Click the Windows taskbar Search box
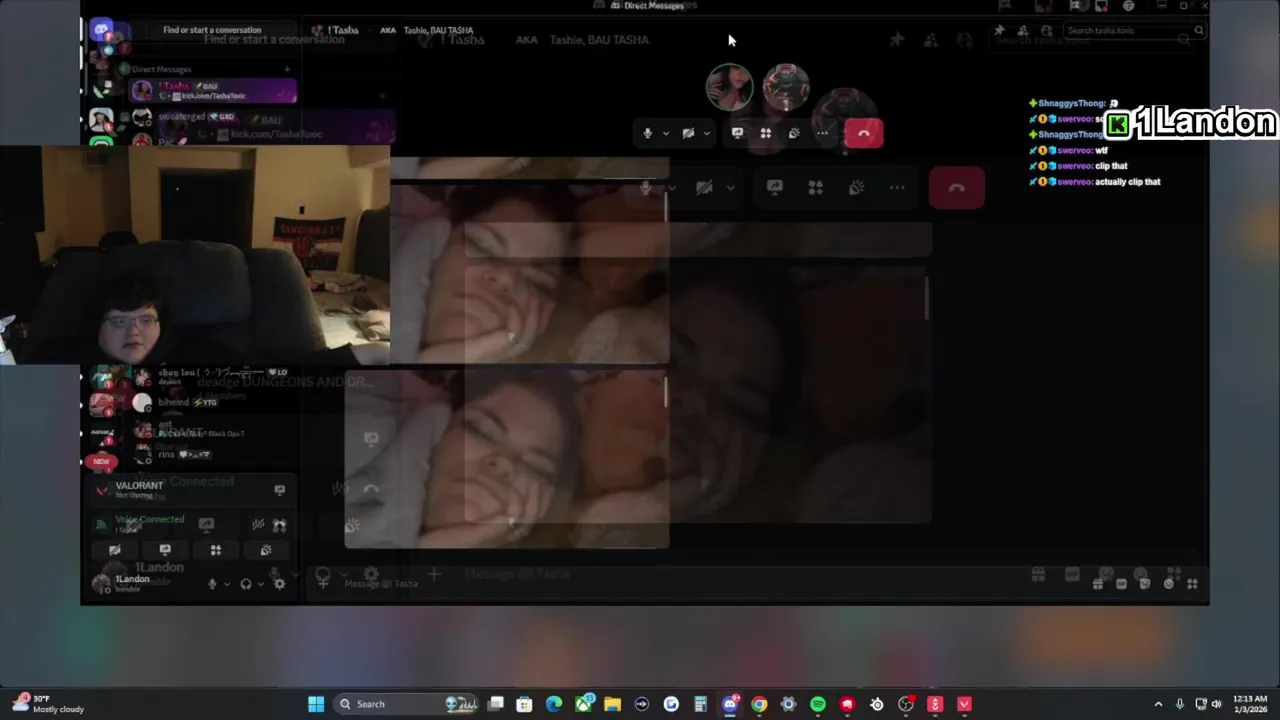The width and height of the screenshot is (1280, 720). coord(406,704)
